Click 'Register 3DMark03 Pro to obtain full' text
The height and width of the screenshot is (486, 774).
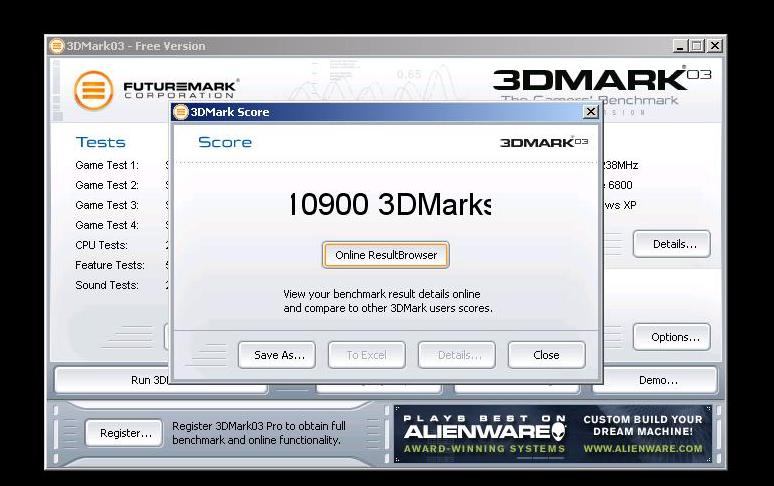click(259, 426)
